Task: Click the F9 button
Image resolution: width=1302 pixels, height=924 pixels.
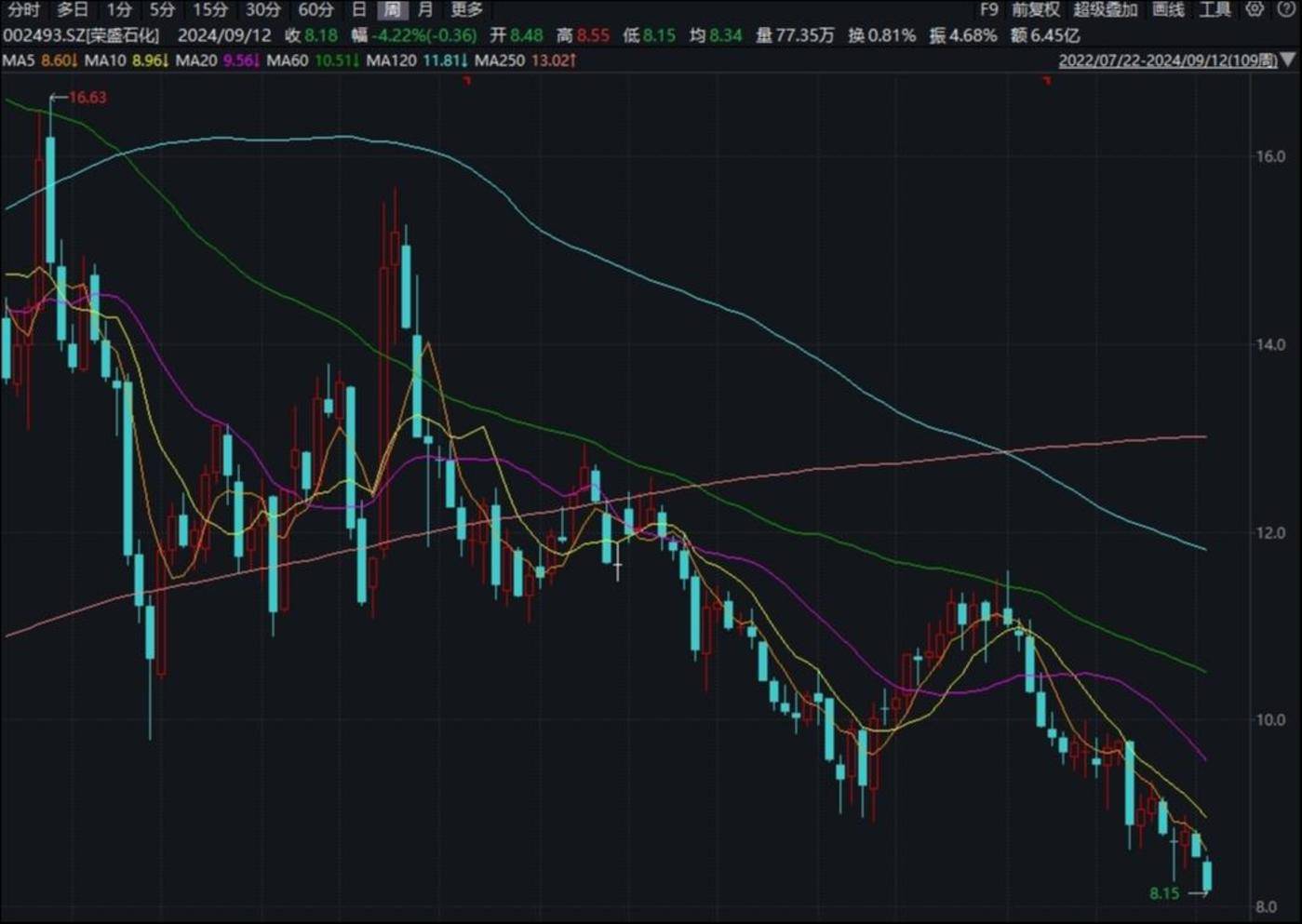Action: click(988, 9)
